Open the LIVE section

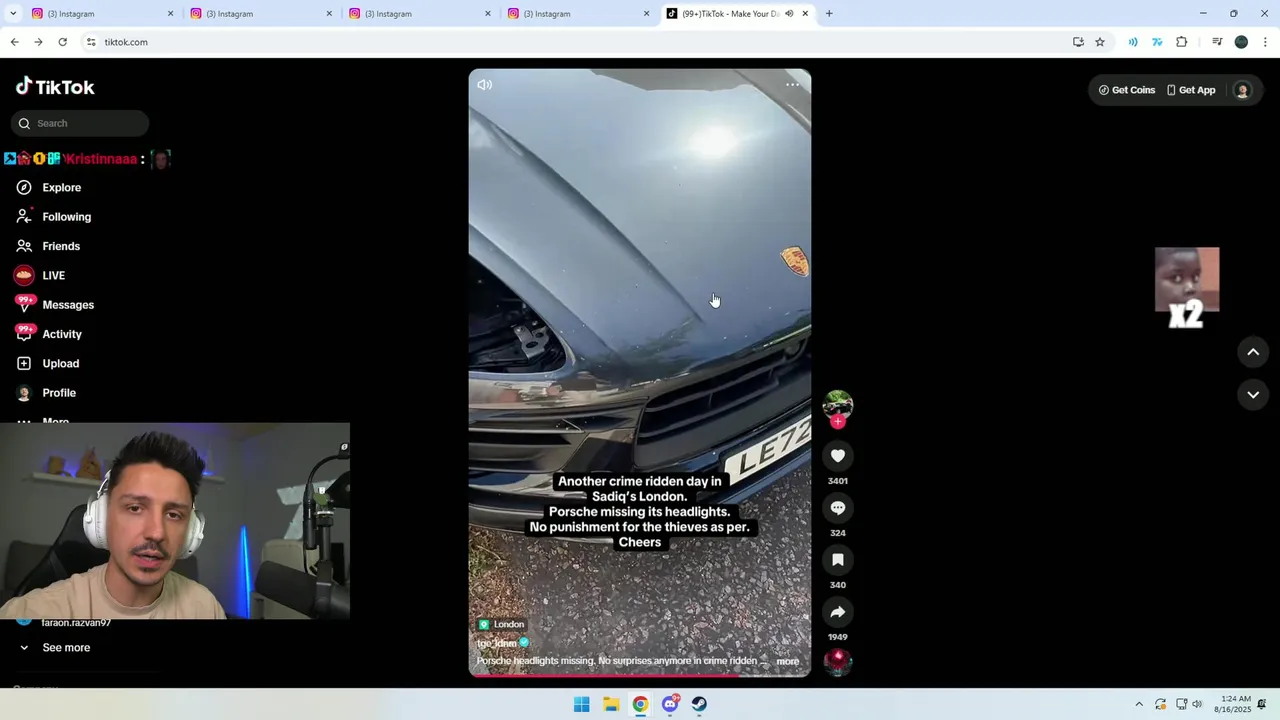coord(53,275)
